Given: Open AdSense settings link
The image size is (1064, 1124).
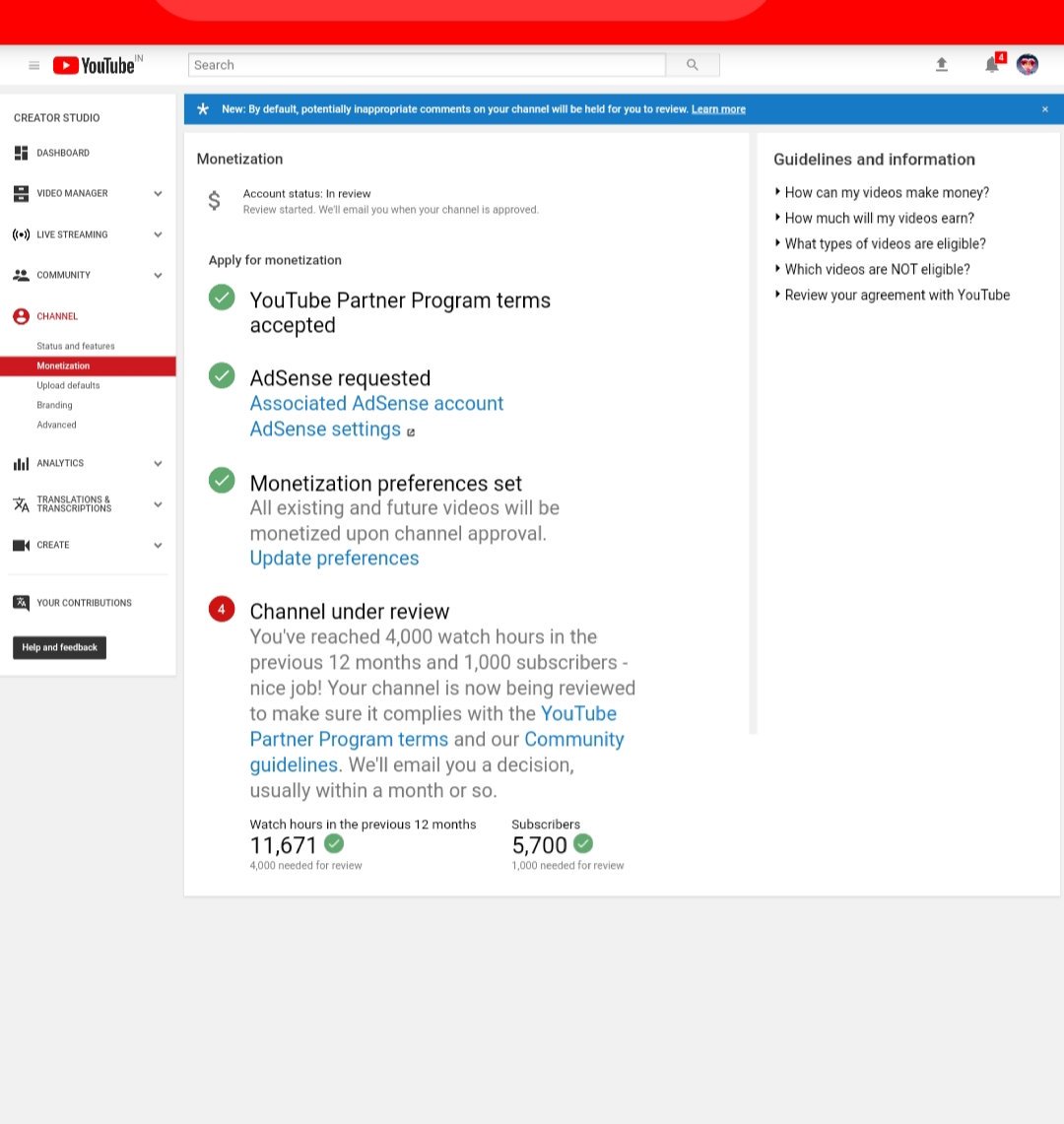Looking at the screenshot, I should point(325,430).
